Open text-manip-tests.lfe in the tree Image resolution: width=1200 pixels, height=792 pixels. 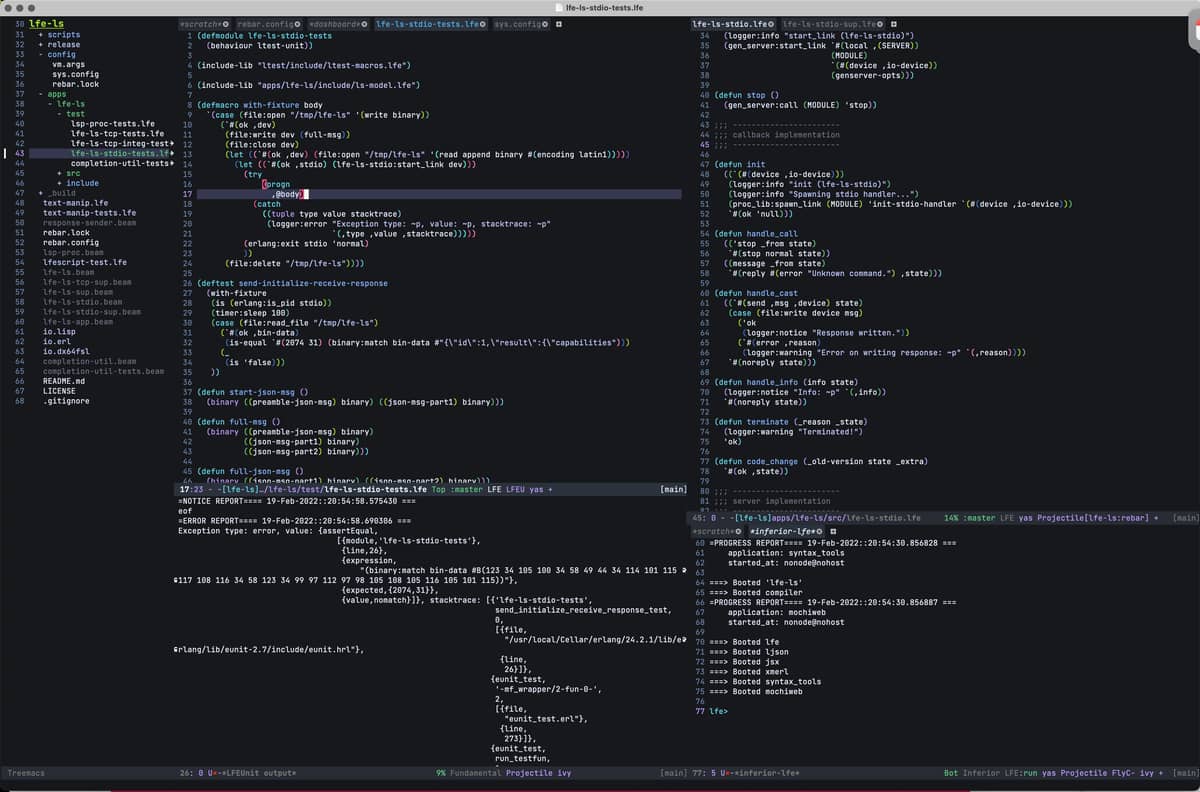89,213
